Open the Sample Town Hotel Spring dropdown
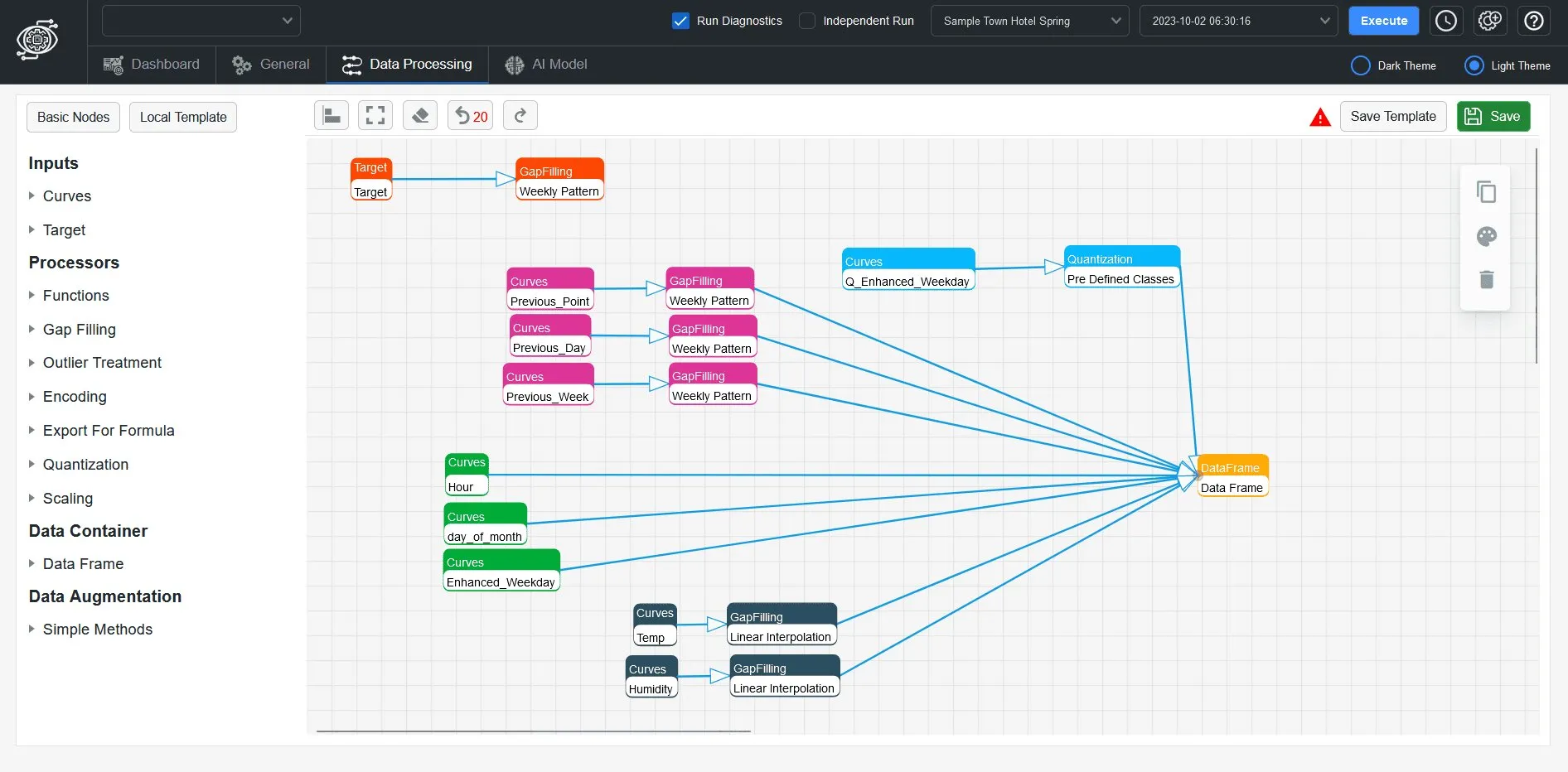1568x772 pixels. [1030, 21]
